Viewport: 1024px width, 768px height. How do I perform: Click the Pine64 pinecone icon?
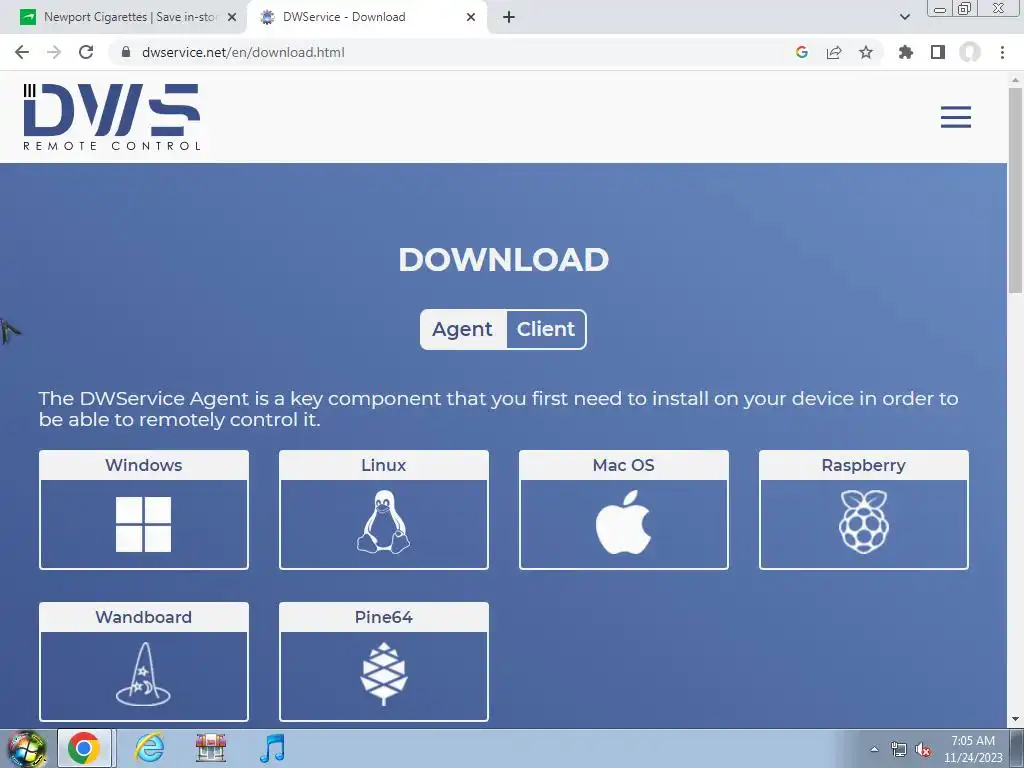pyautogui.click(x=383, y=674)
